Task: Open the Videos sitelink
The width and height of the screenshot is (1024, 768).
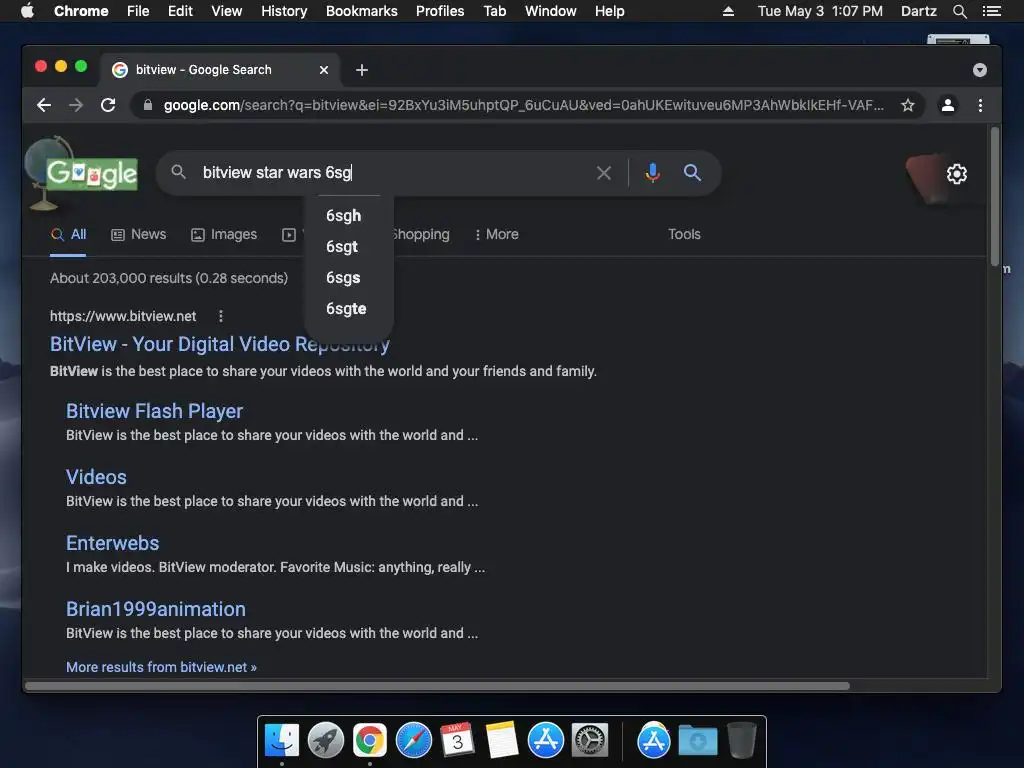Action: 96,477
